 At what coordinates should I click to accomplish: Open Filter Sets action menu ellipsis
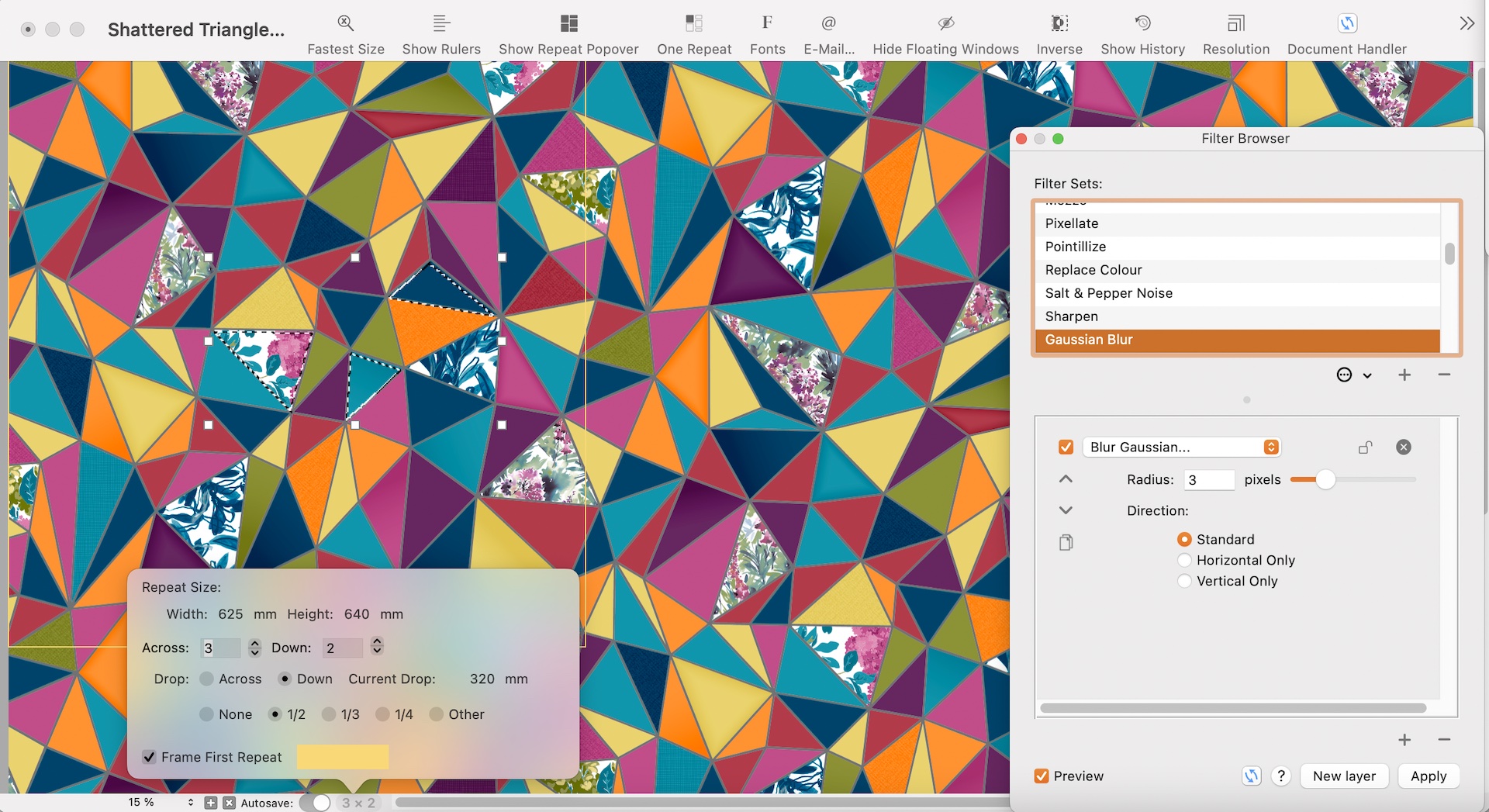tap(1354, 375)
